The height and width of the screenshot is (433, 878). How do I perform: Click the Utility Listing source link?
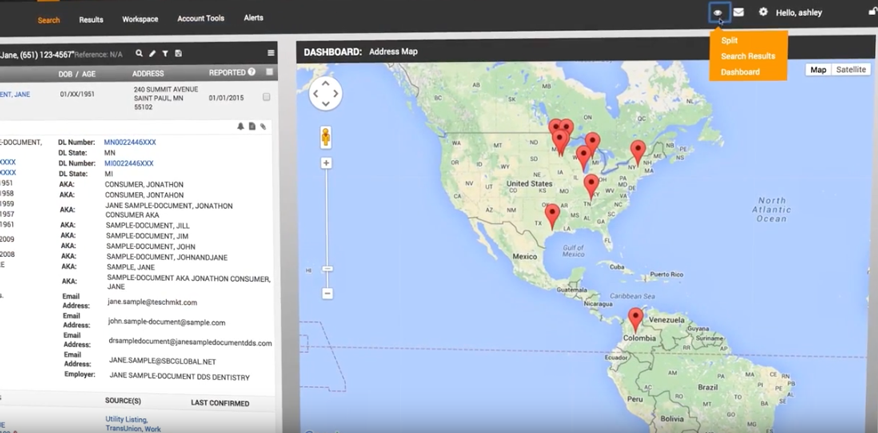click(x=126, y=420)
